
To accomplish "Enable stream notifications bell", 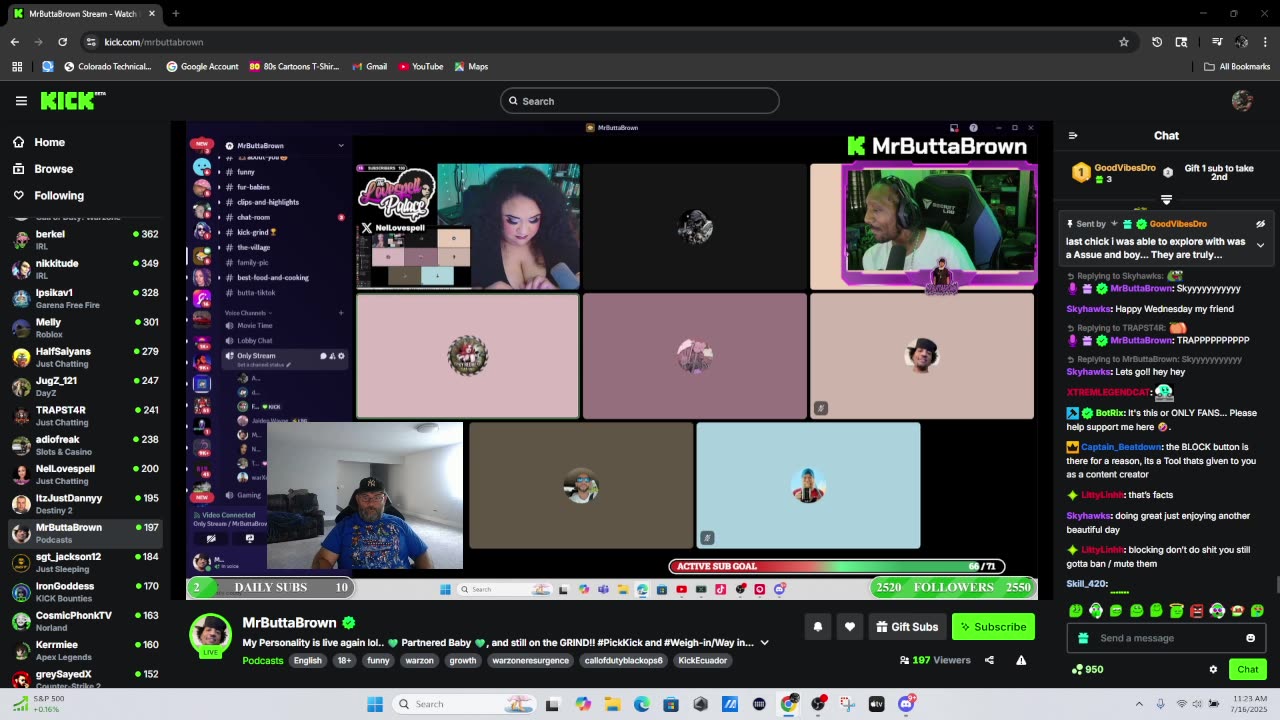I will [x=818, y=627].
